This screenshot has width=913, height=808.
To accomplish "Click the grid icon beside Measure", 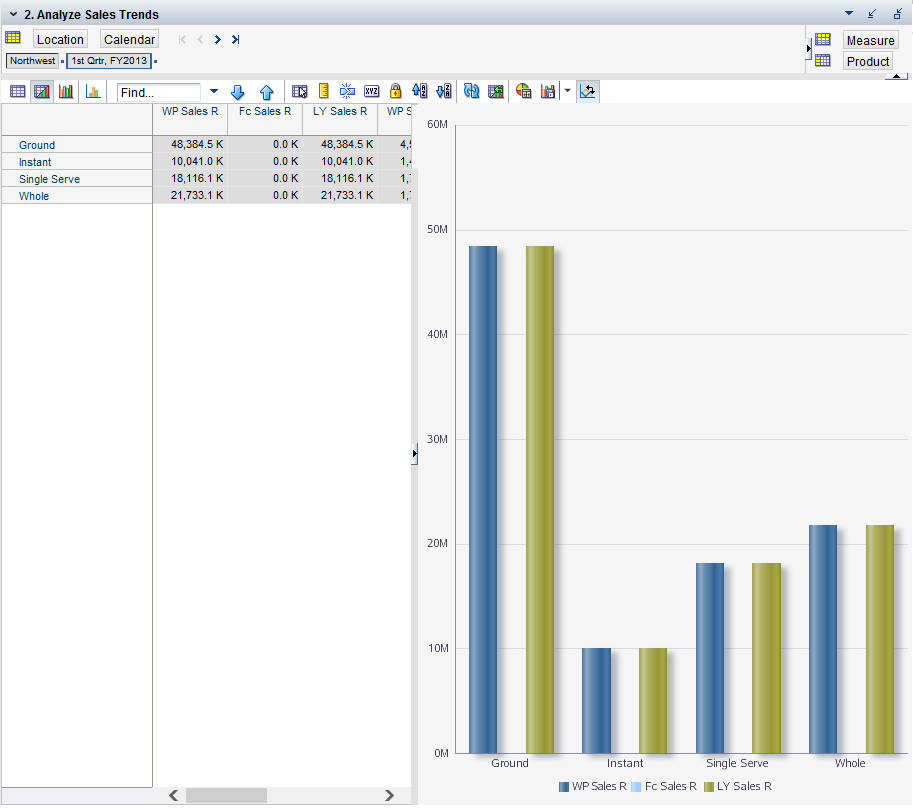I will [823, 40].
